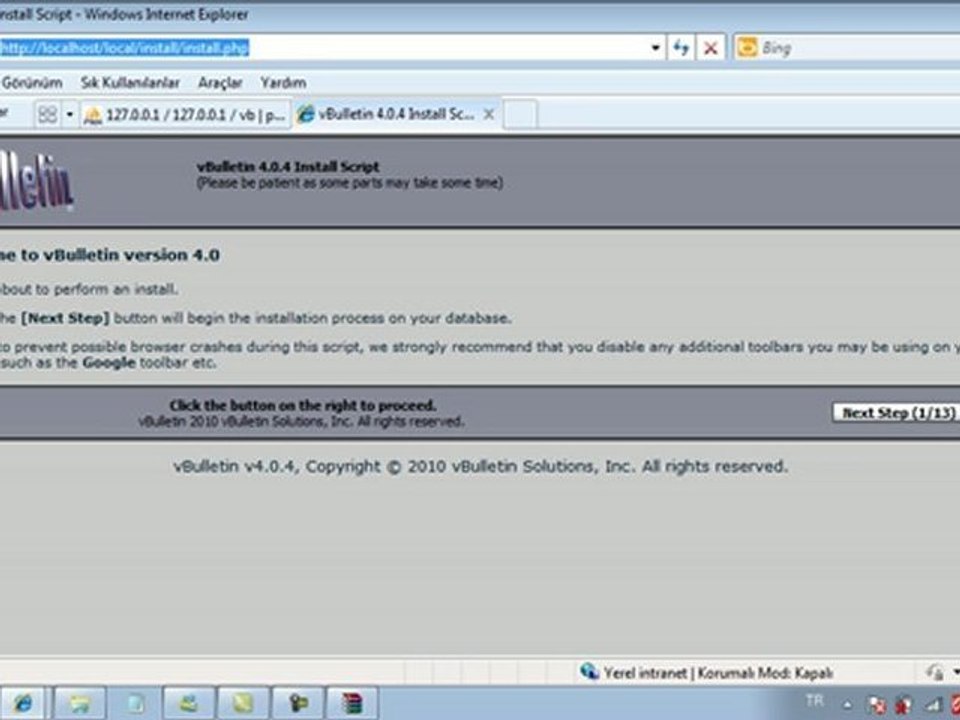This screenshot has height=720, width=960.
Task: Click the TR input language indicator
Action: click(x=814, y=701)
